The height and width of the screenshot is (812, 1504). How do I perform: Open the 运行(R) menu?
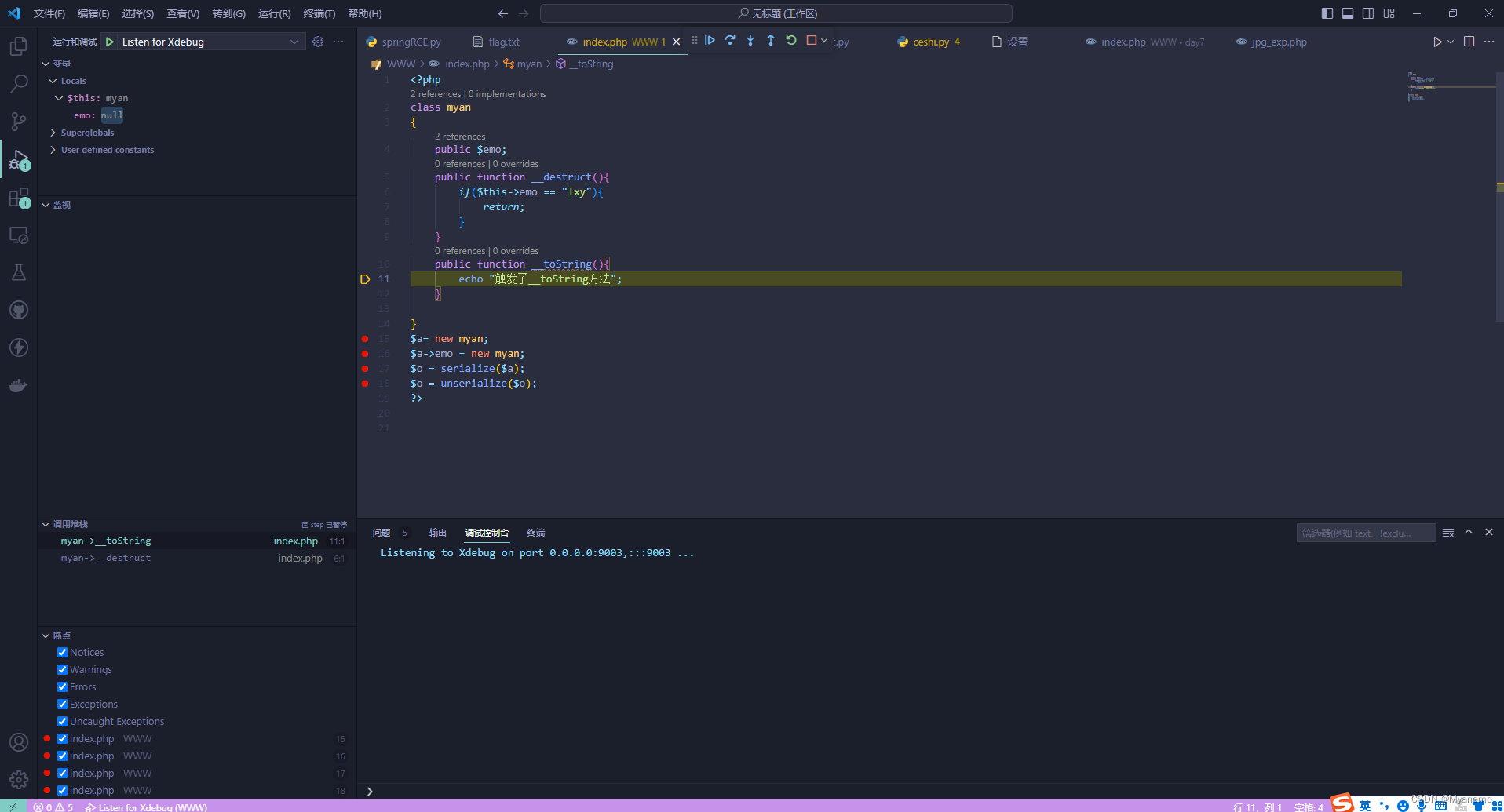tap(275, 13)
